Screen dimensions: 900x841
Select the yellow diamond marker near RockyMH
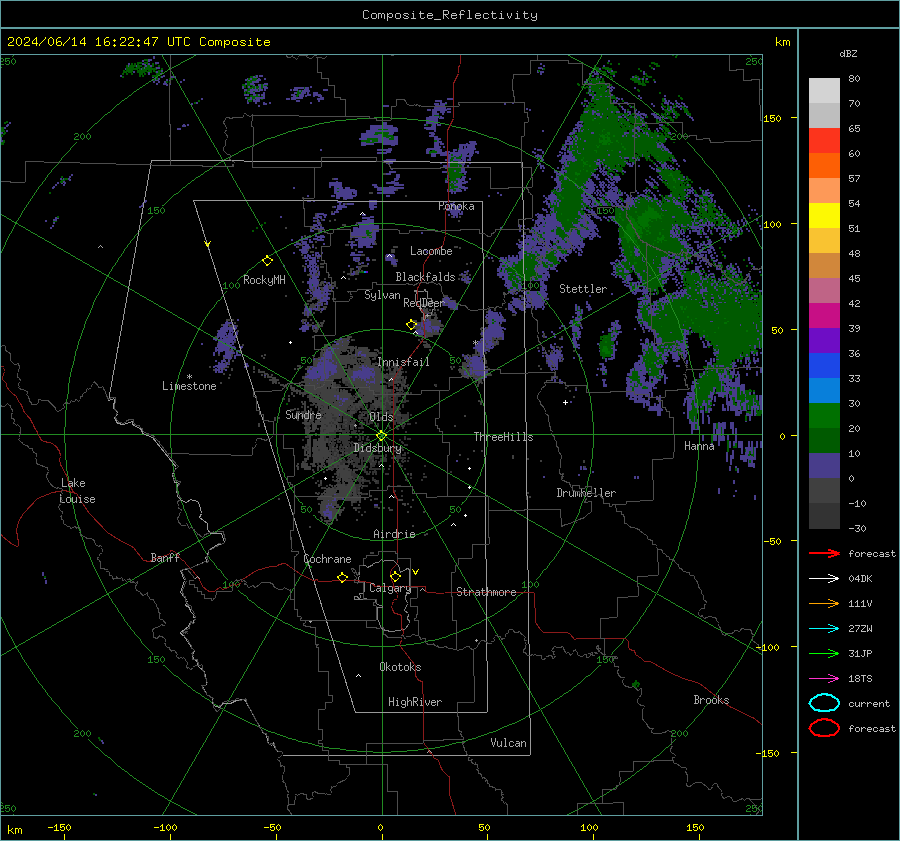pyautogui.click(x=267, y=261)
